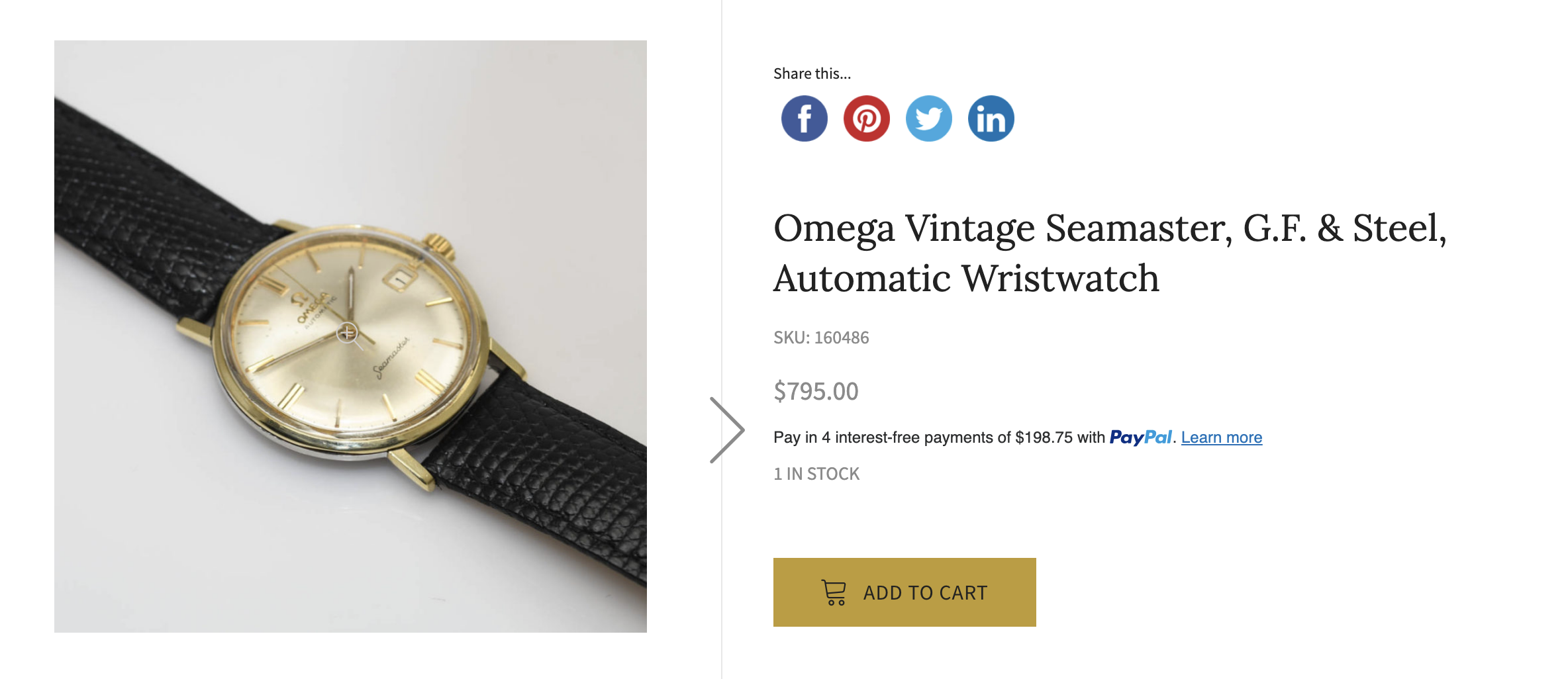Click the PayPal logo
This screenshot has width=1568, height=679.
pos(1140,437)
